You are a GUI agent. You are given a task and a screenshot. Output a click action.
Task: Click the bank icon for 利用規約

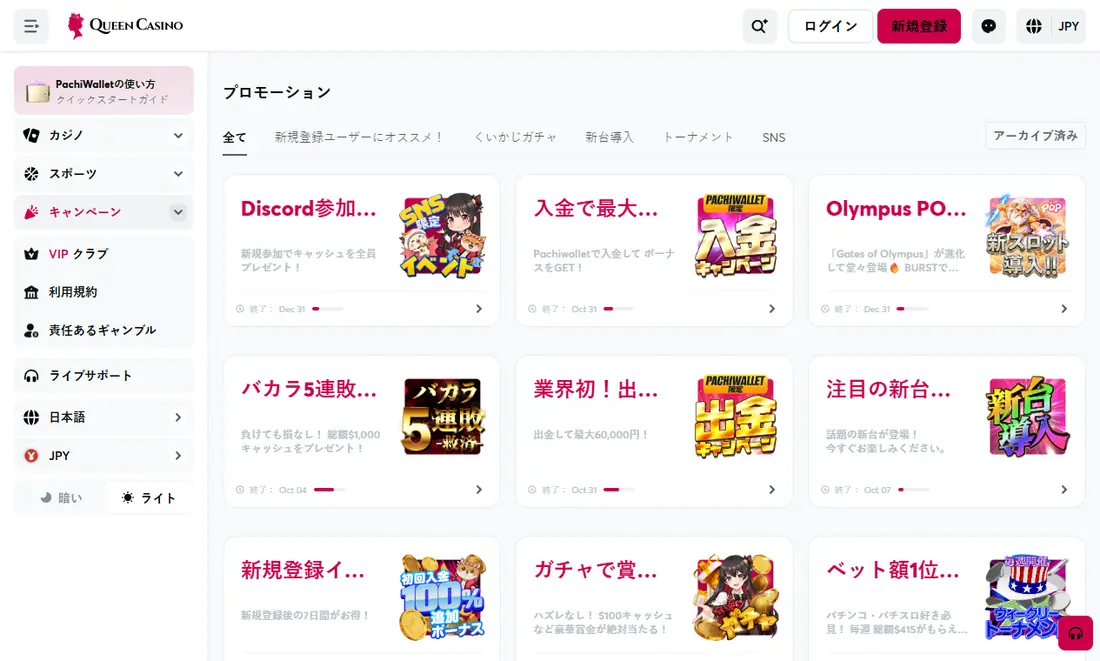tap(31, 292)
